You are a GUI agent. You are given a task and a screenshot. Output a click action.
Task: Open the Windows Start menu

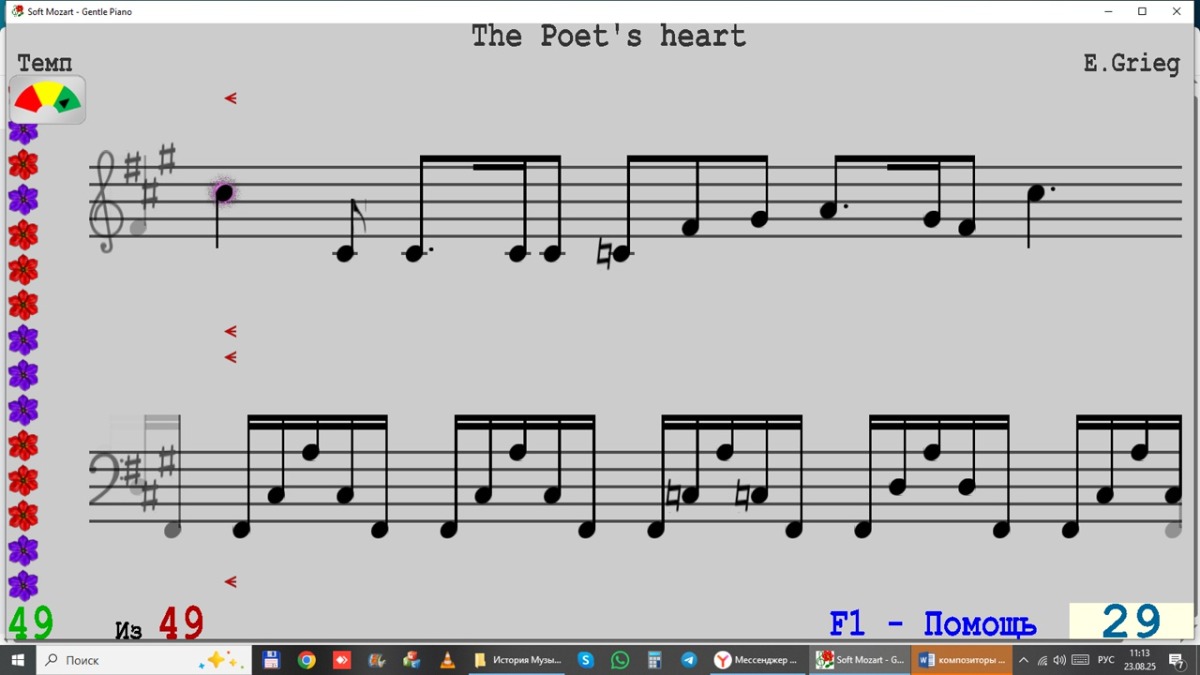point(17,660)
